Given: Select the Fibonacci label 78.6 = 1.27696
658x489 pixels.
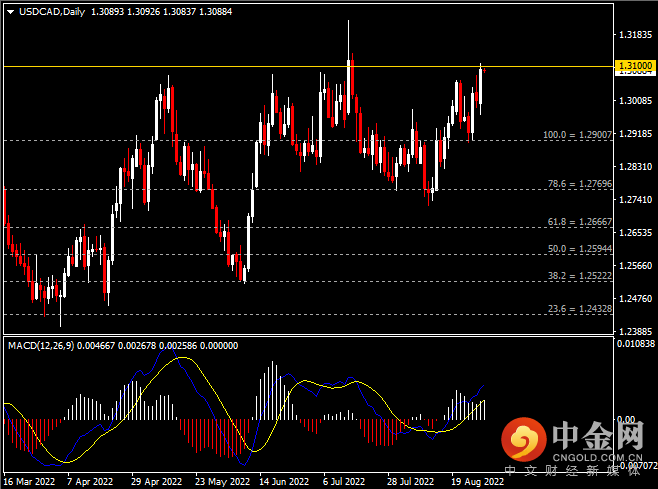Looking at the screenshot, I should [x=580, y=183].
